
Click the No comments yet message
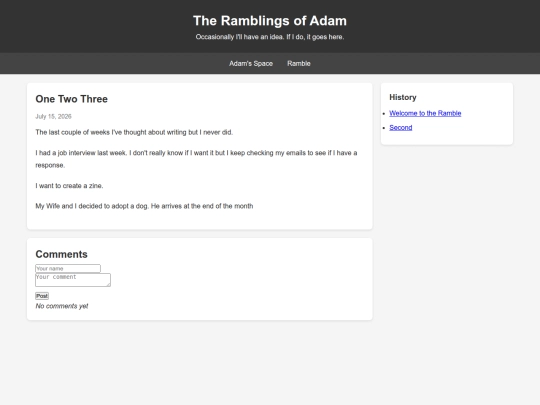coord(62,306)
